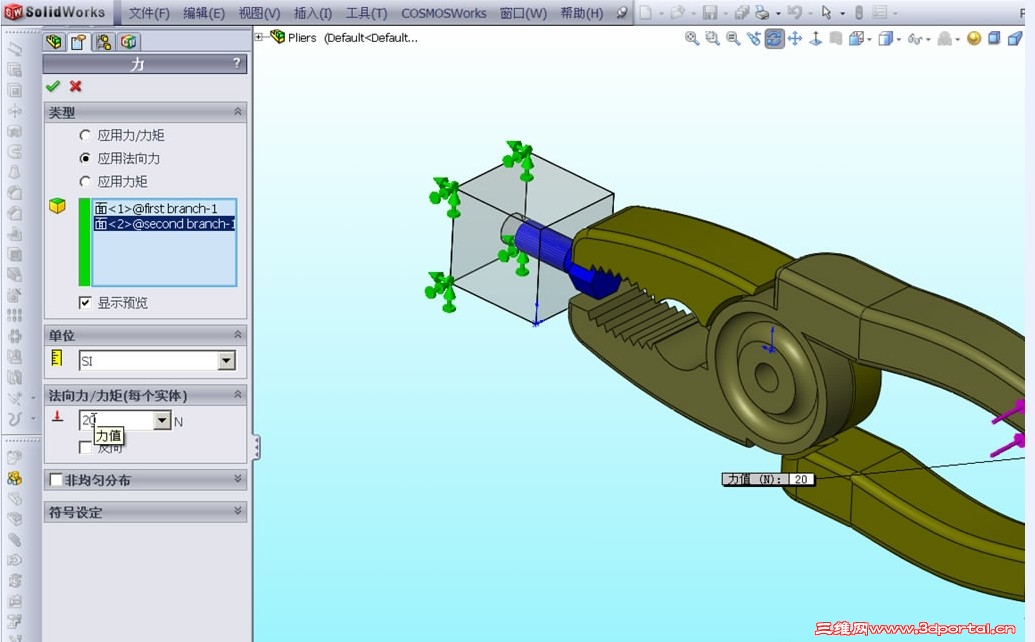This screenshot has height=642, width=1035.
Task: Open the Display Style box icon
Action: (885, 38)
